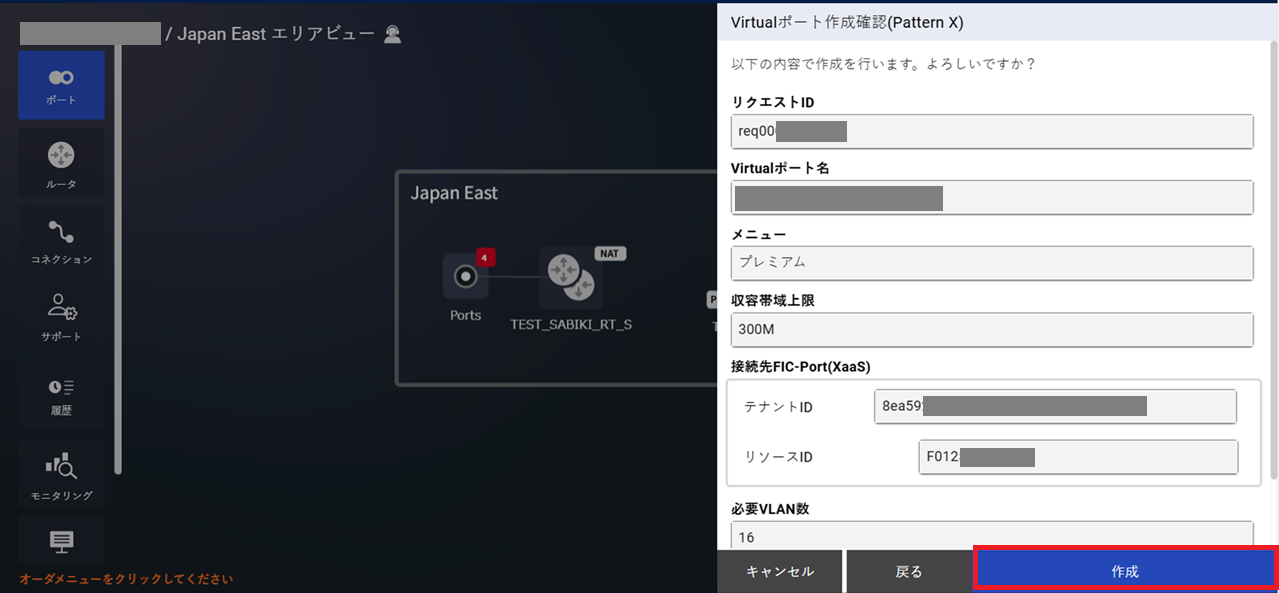This screenshot has width=1279, height=593.
Task: Open the モニタリング monitoring tool
Action: [61, 472]
